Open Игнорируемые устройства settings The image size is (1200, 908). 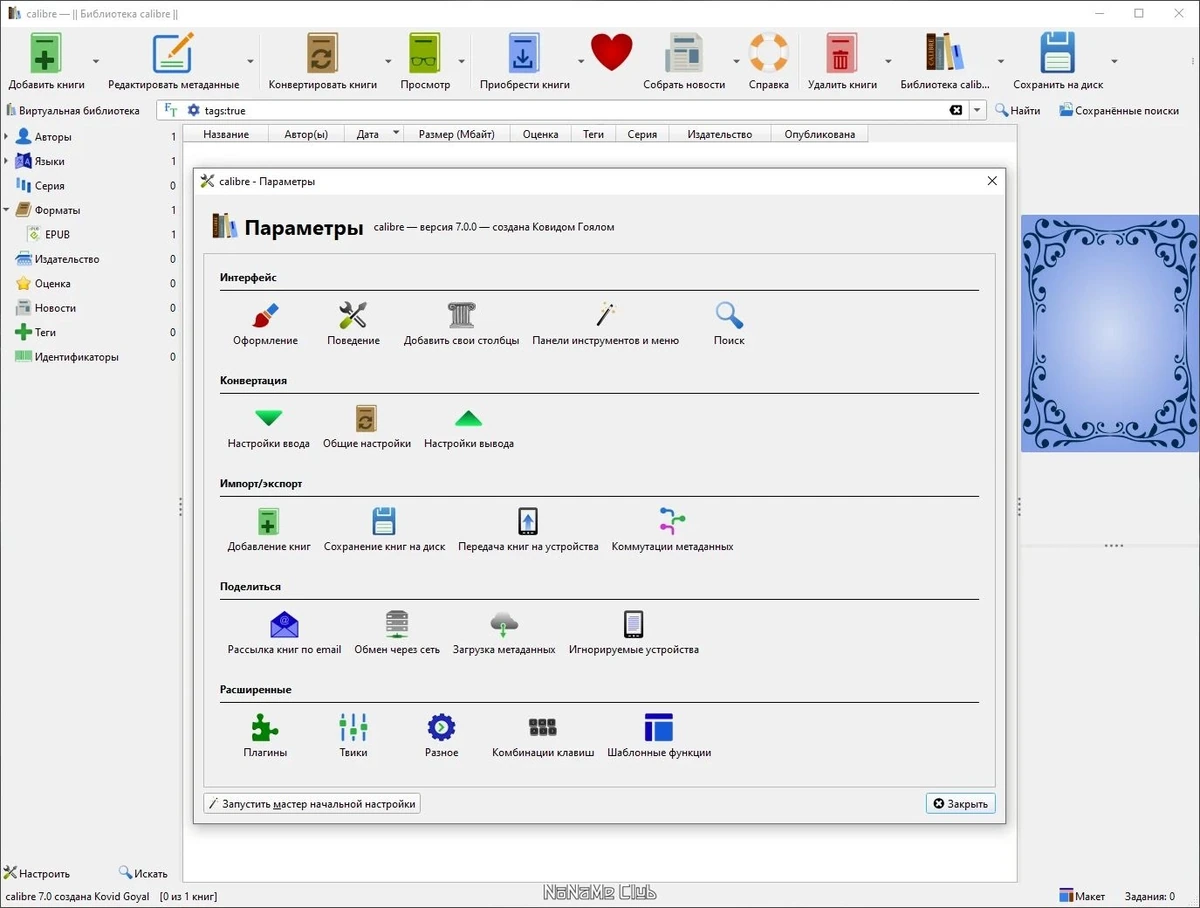click(x=633, y=633)
